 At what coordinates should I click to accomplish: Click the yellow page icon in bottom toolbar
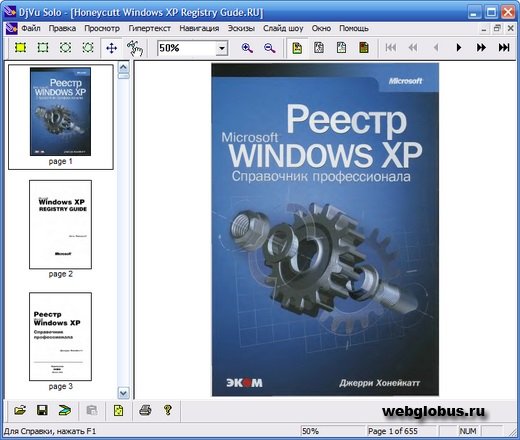point(118,410)
